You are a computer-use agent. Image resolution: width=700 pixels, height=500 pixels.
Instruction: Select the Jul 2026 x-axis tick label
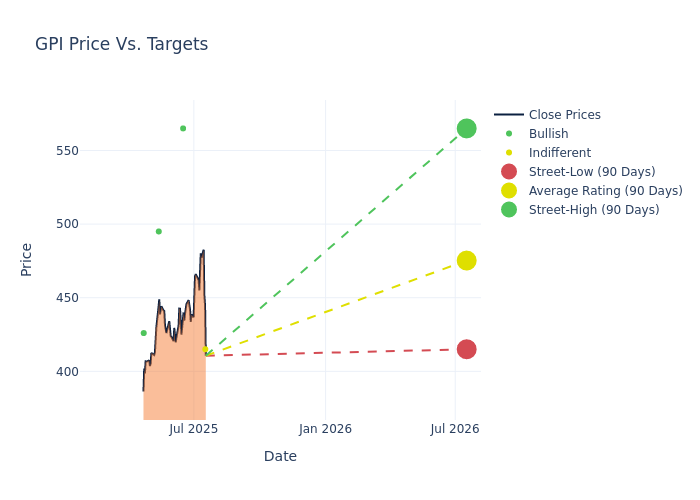455,429
